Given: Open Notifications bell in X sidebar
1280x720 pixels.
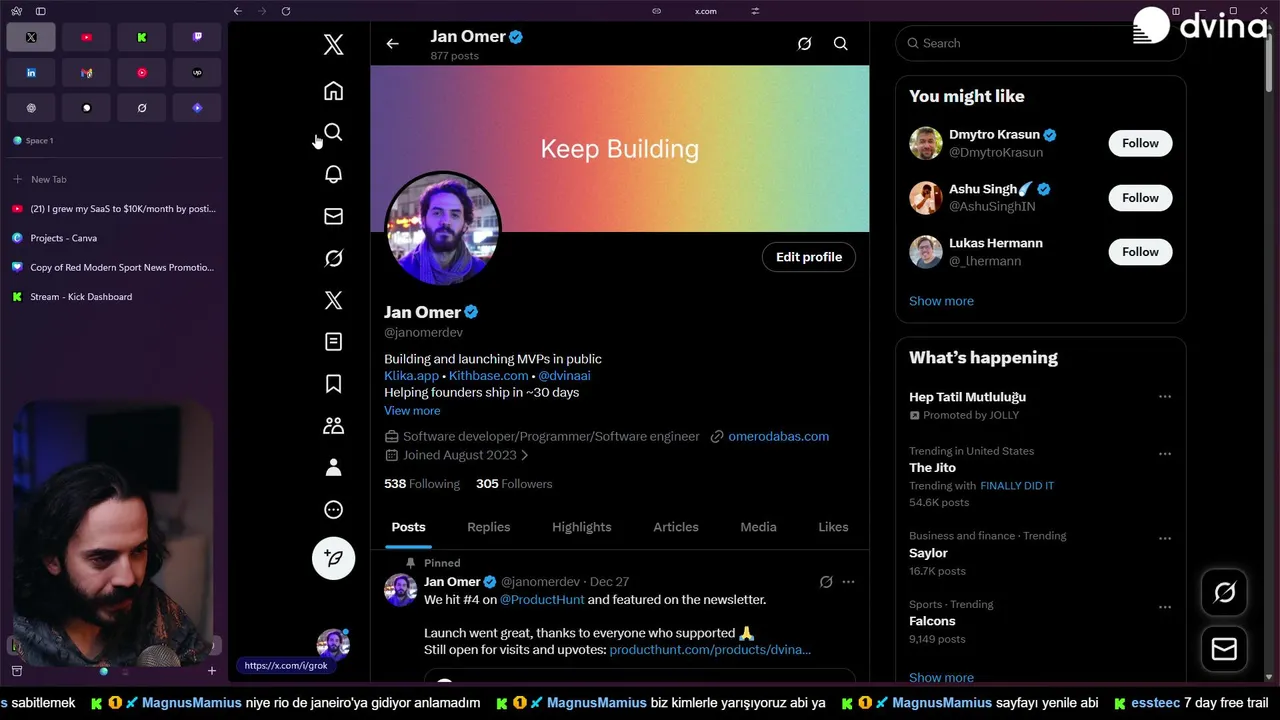Looking at the screenshot, I should (x=334, y=174).
